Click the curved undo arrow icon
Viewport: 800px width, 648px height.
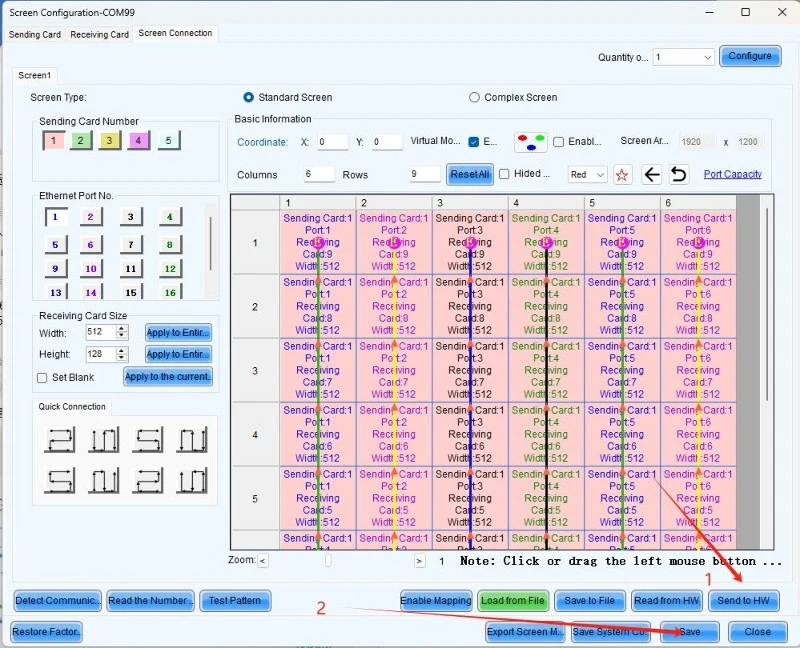click(678, 175)
